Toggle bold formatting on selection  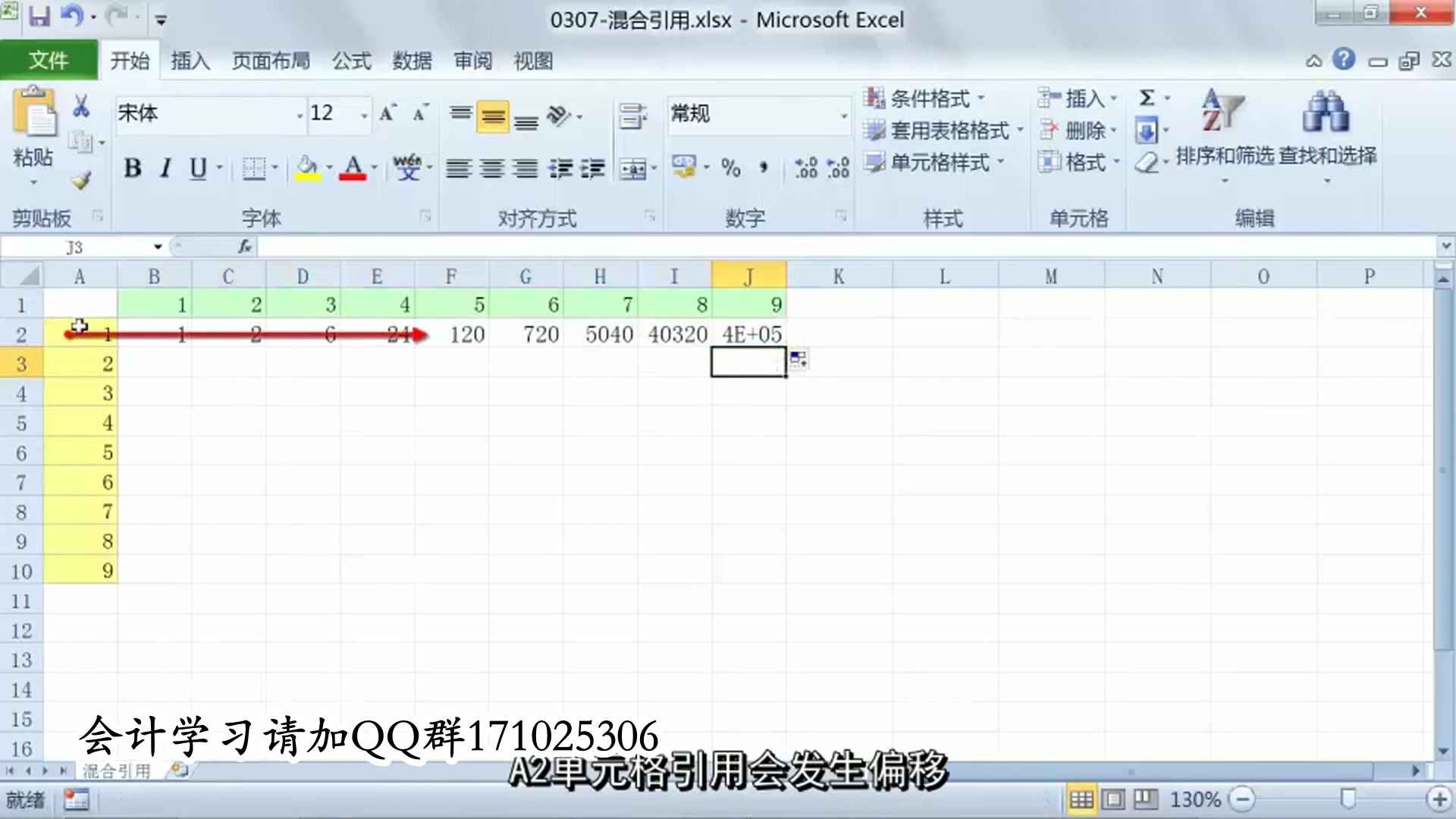coord(133,168)
